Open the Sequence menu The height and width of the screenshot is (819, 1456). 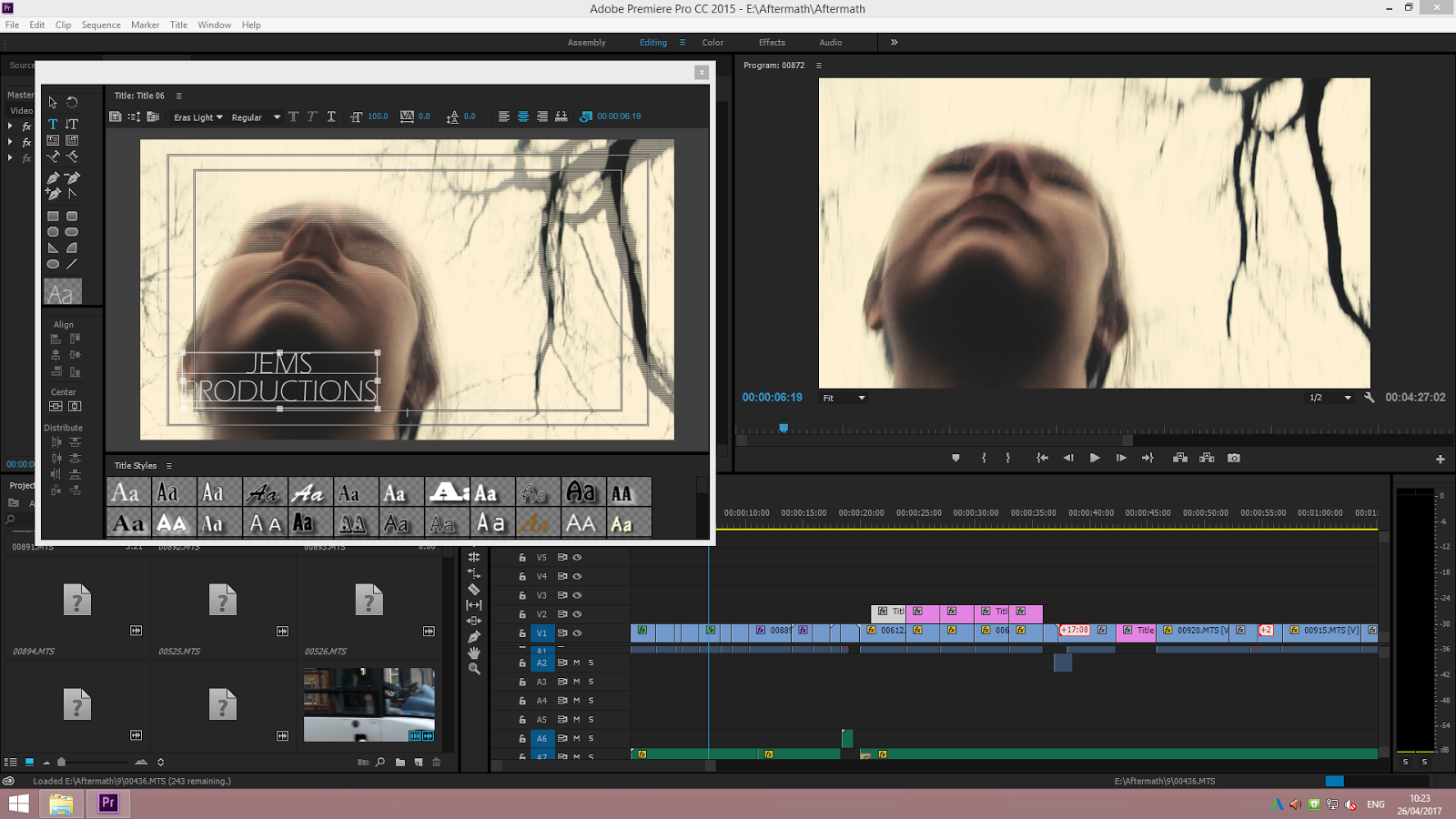coord(101,25)
